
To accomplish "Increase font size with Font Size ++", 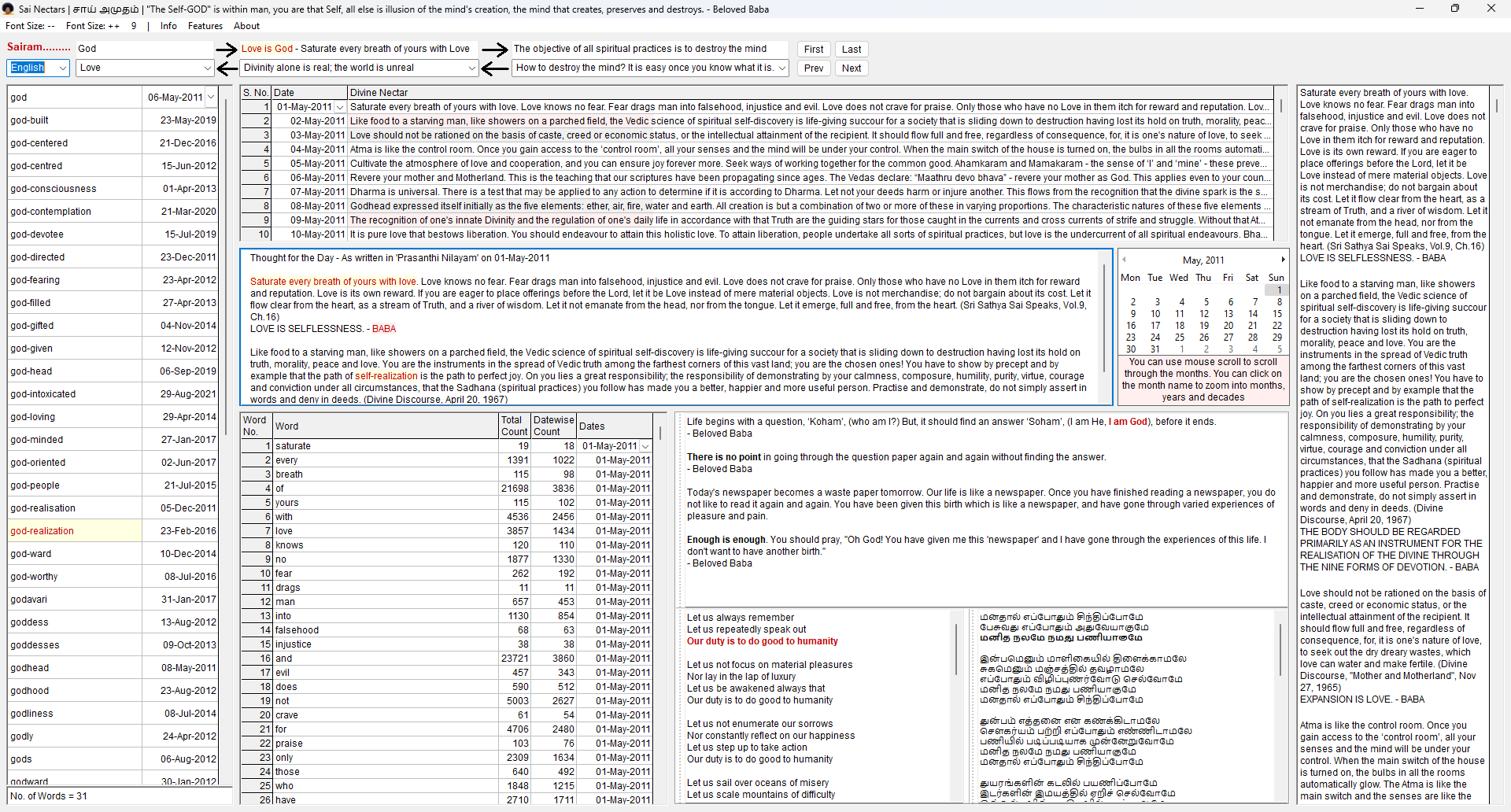I will coord(93,26).
